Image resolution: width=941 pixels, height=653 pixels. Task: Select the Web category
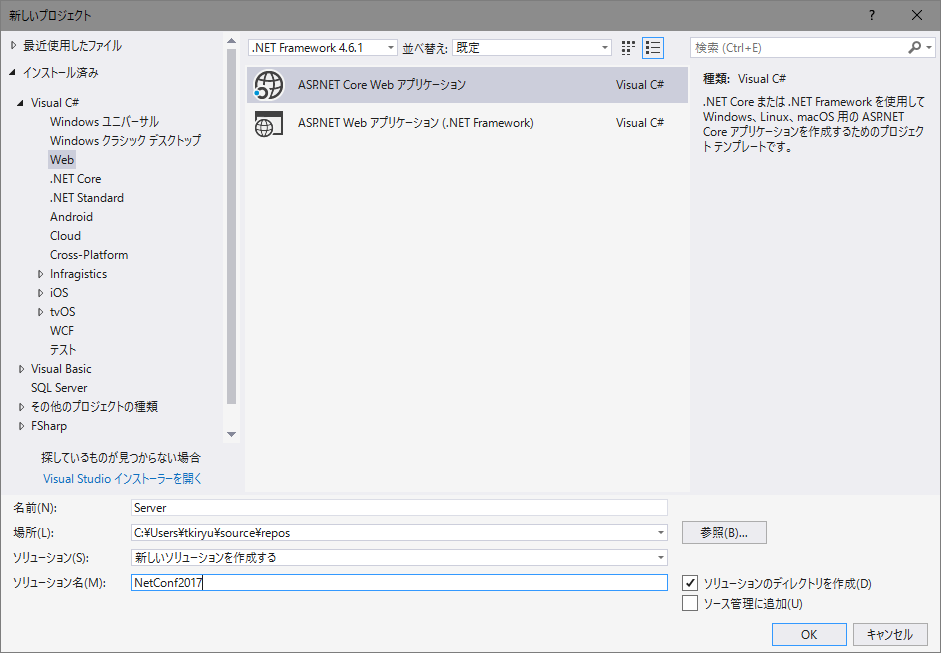pos(62,160)
